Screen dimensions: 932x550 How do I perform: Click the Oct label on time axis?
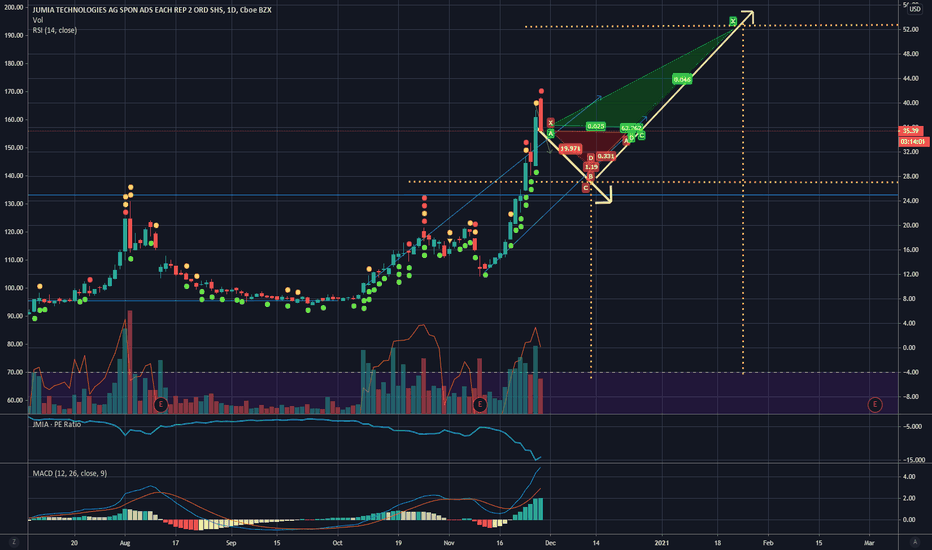pyautogui.click(x=338, y=543)
